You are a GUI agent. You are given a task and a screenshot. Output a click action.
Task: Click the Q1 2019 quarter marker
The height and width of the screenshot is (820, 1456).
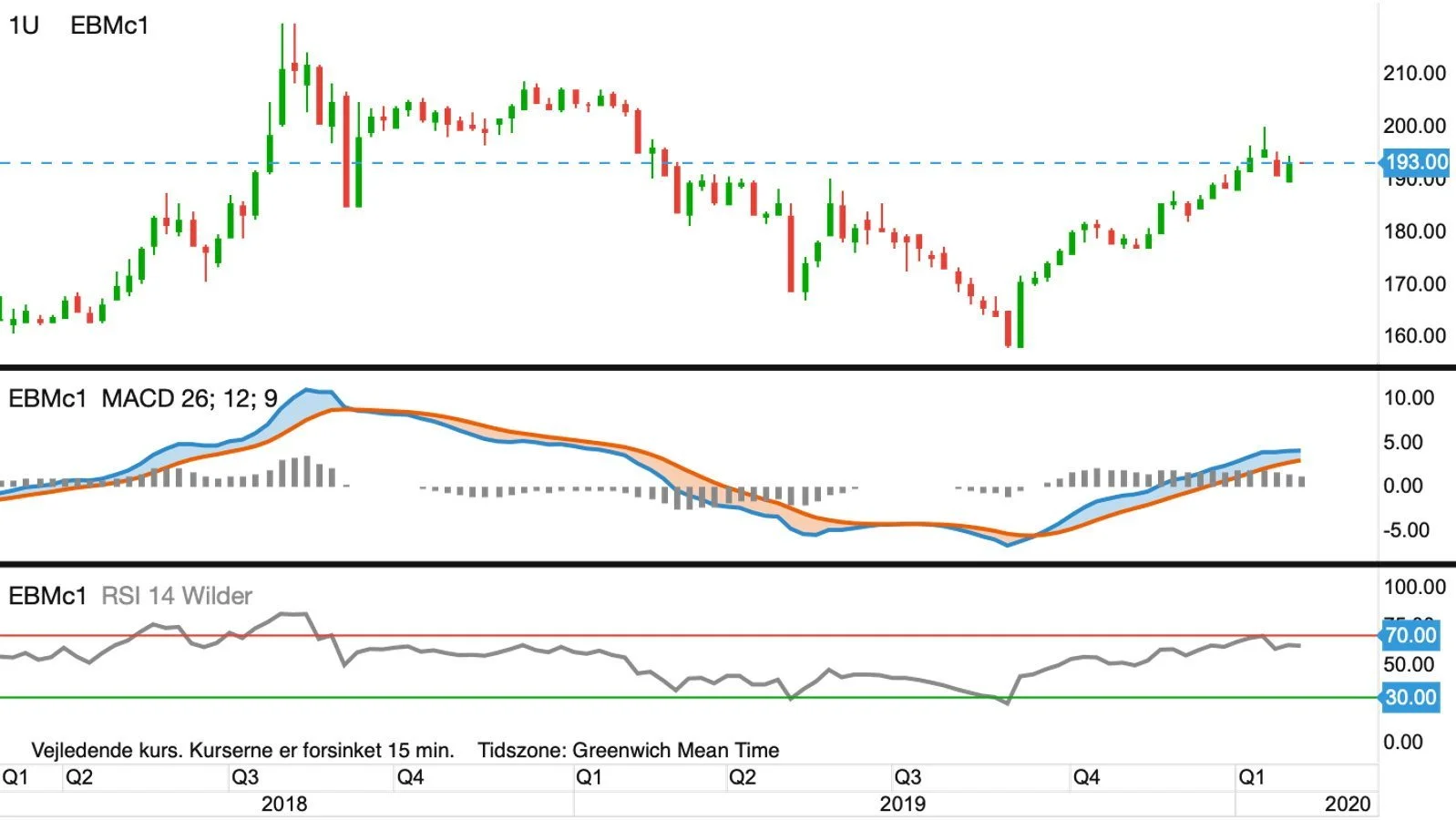[589, 777]
